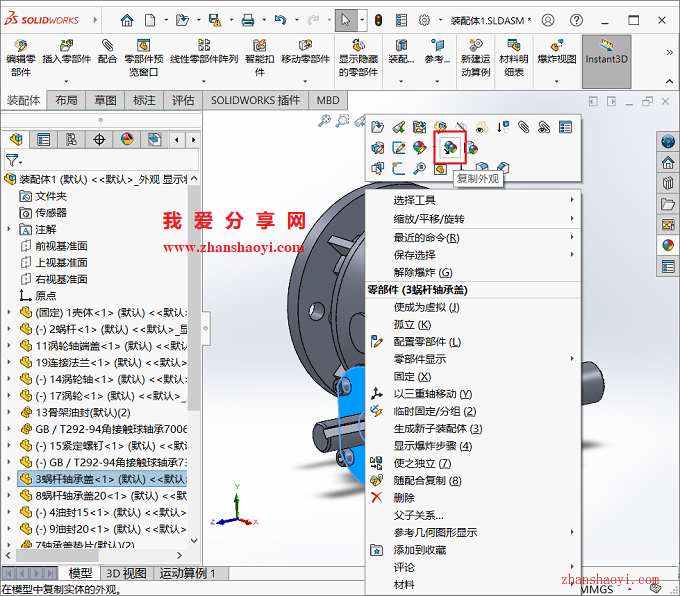Click the Edit Component ribbon tool
The image size is (680, 596).
[x=20, y=58]
